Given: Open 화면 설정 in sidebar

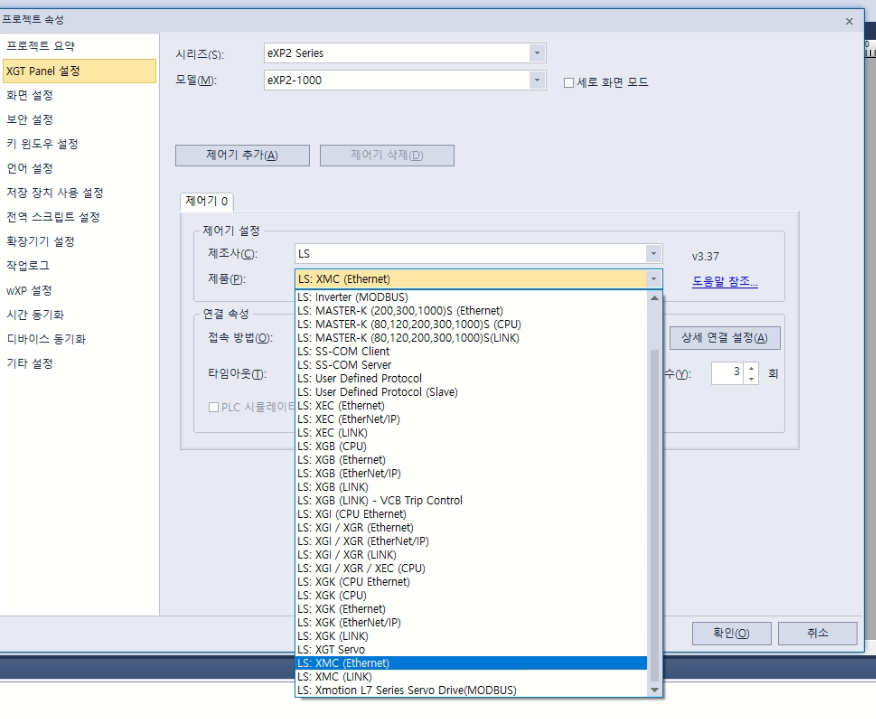Looking at the screenshot, I should [30, 95].
